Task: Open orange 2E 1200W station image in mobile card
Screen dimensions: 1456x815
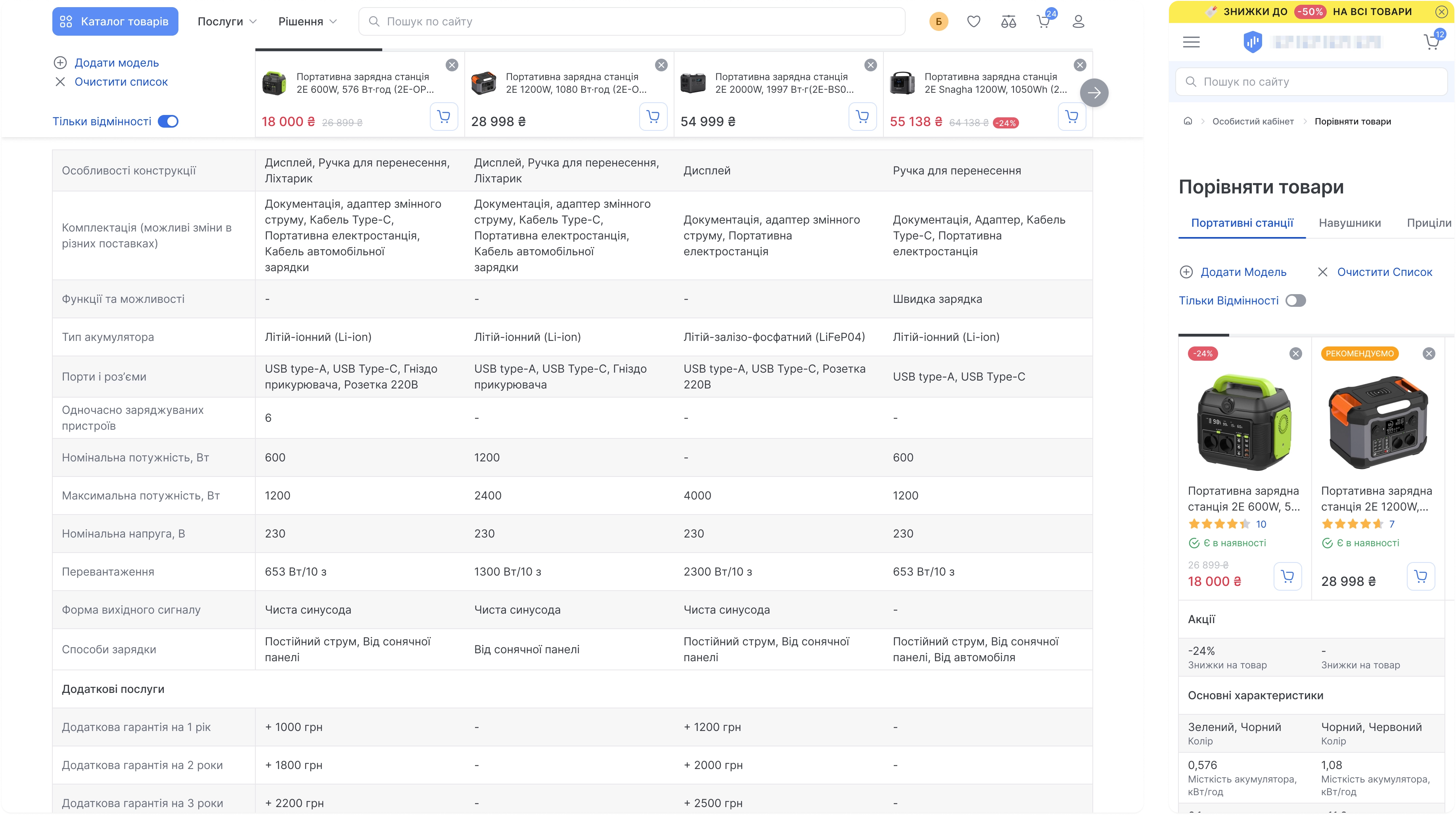Action: (1377, 422)
